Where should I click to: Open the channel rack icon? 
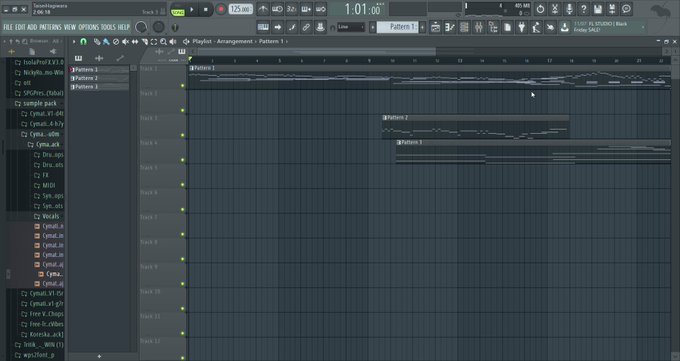[464, 27]
